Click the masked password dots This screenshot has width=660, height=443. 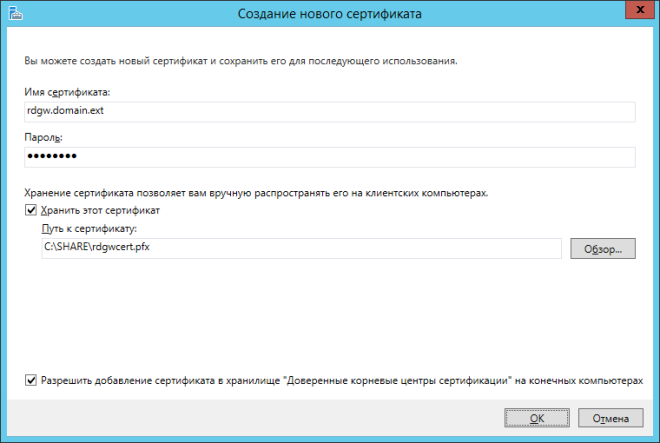[51, 158]
